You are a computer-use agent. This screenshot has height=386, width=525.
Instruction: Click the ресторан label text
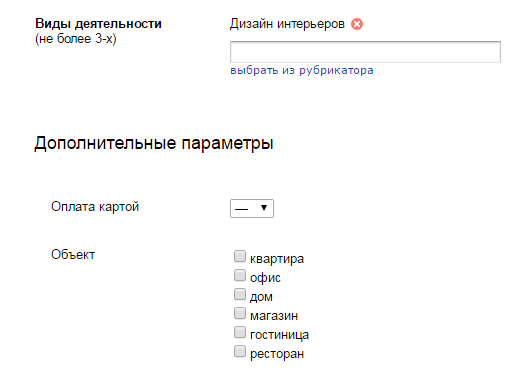277,354
